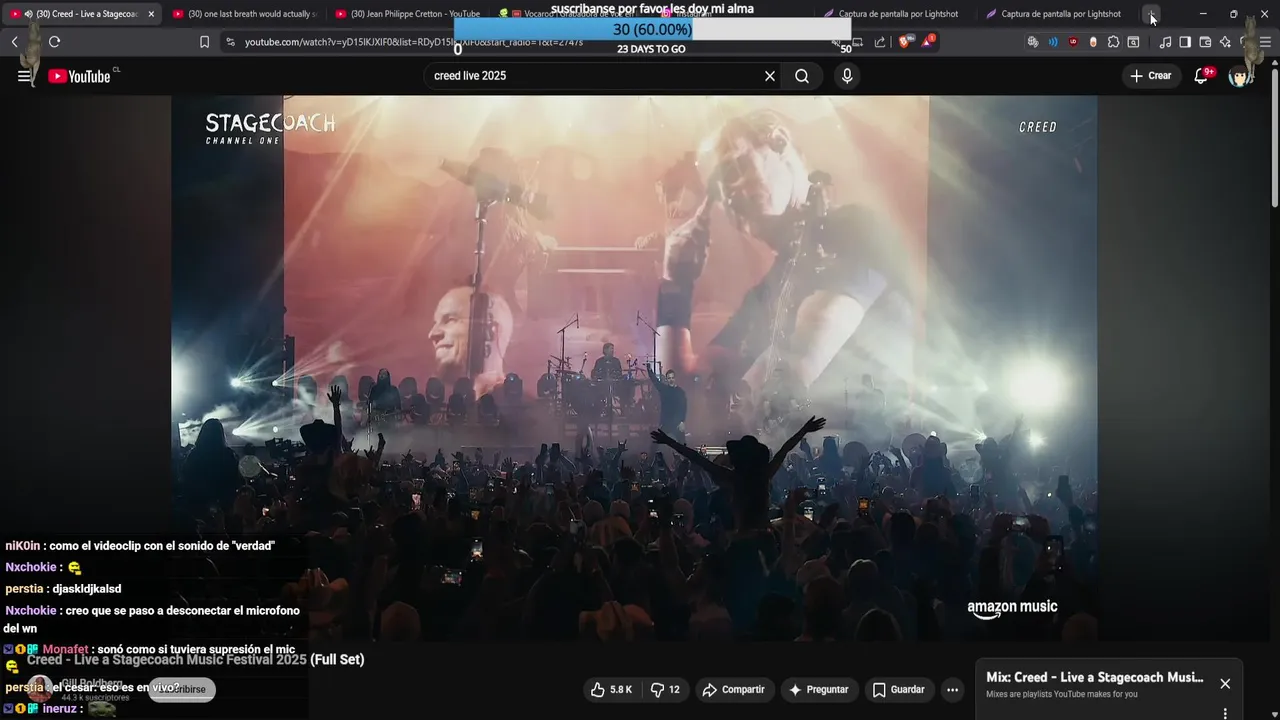Viewport: 1280px width, 720px height.
Task: Switch to the Jean Philippe Cretton tab
Action: (x=408, y=14)
